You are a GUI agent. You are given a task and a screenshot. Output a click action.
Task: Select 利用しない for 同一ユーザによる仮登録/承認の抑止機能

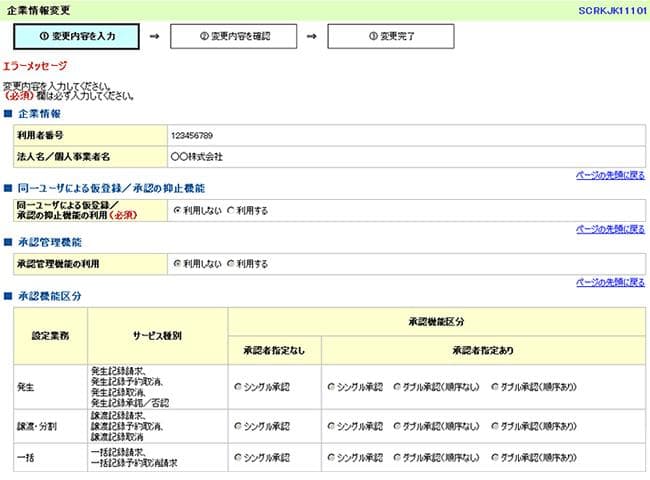(x=177, y=210)
